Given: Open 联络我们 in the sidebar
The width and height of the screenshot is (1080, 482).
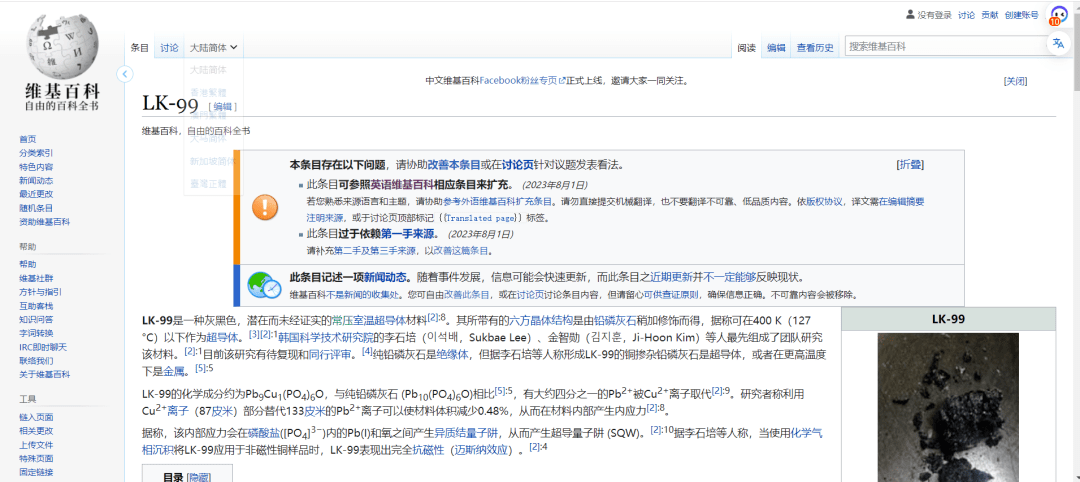Looking at the screenshot, I should (36, 361).
